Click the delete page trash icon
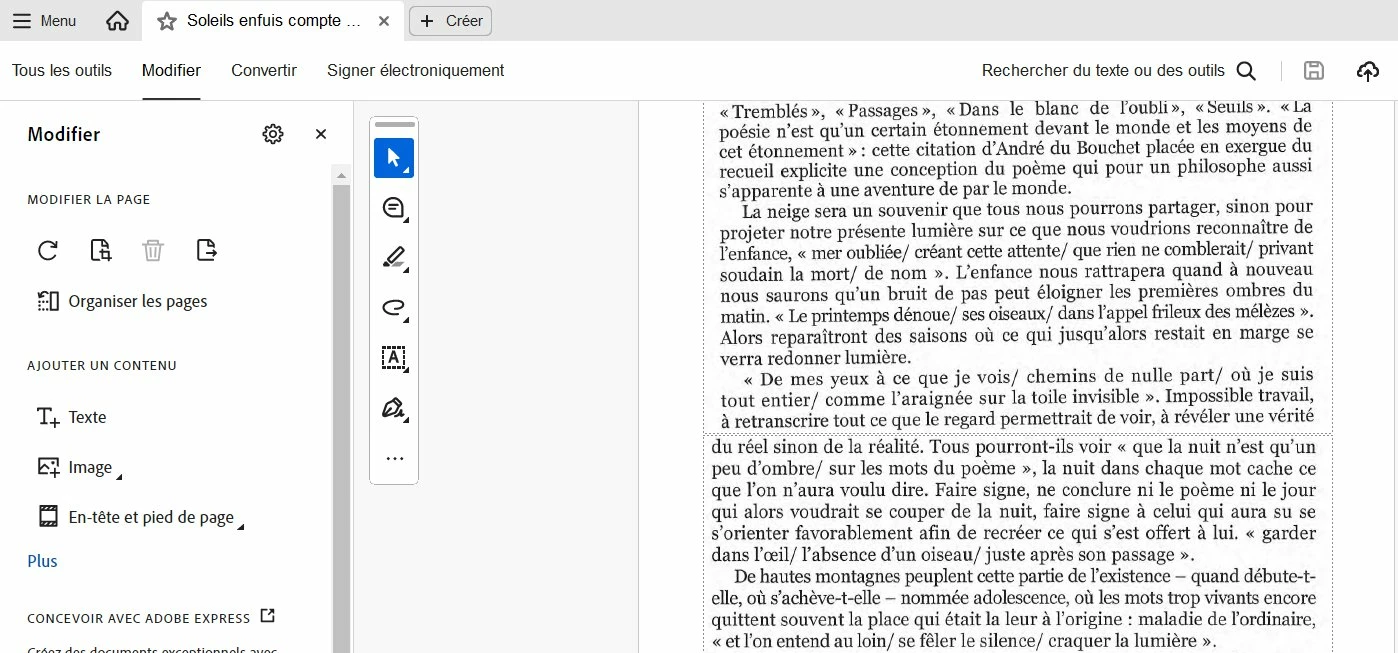1398x653 pixels. point(153,250)
